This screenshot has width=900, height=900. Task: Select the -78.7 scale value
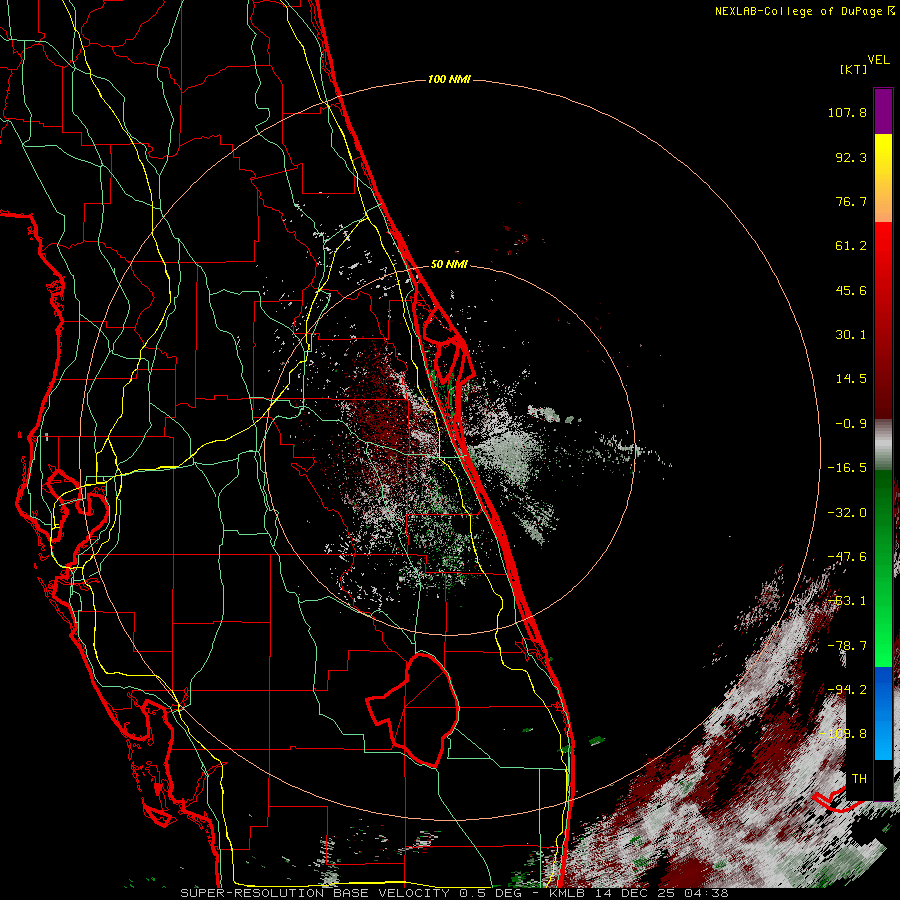click(x=847, y=646)
